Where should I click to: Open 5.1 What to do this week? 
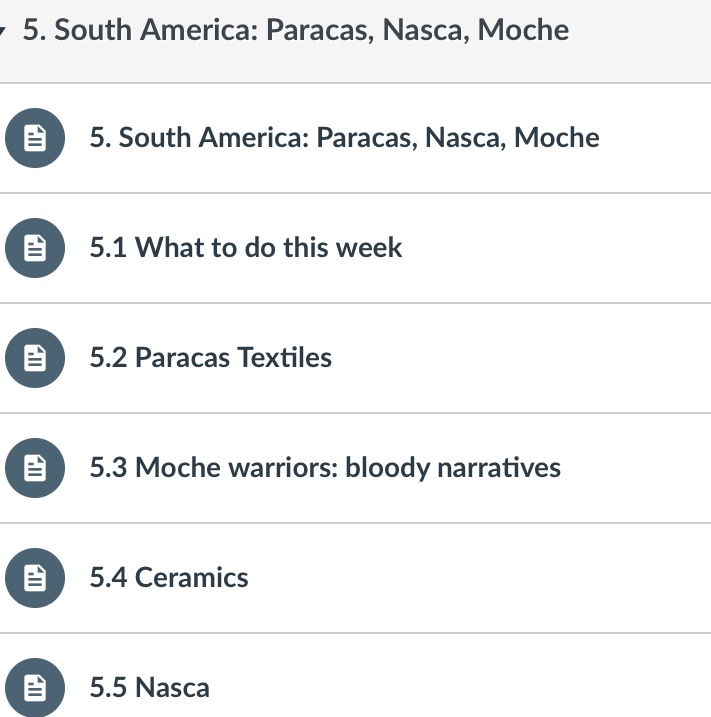[246, 248]
